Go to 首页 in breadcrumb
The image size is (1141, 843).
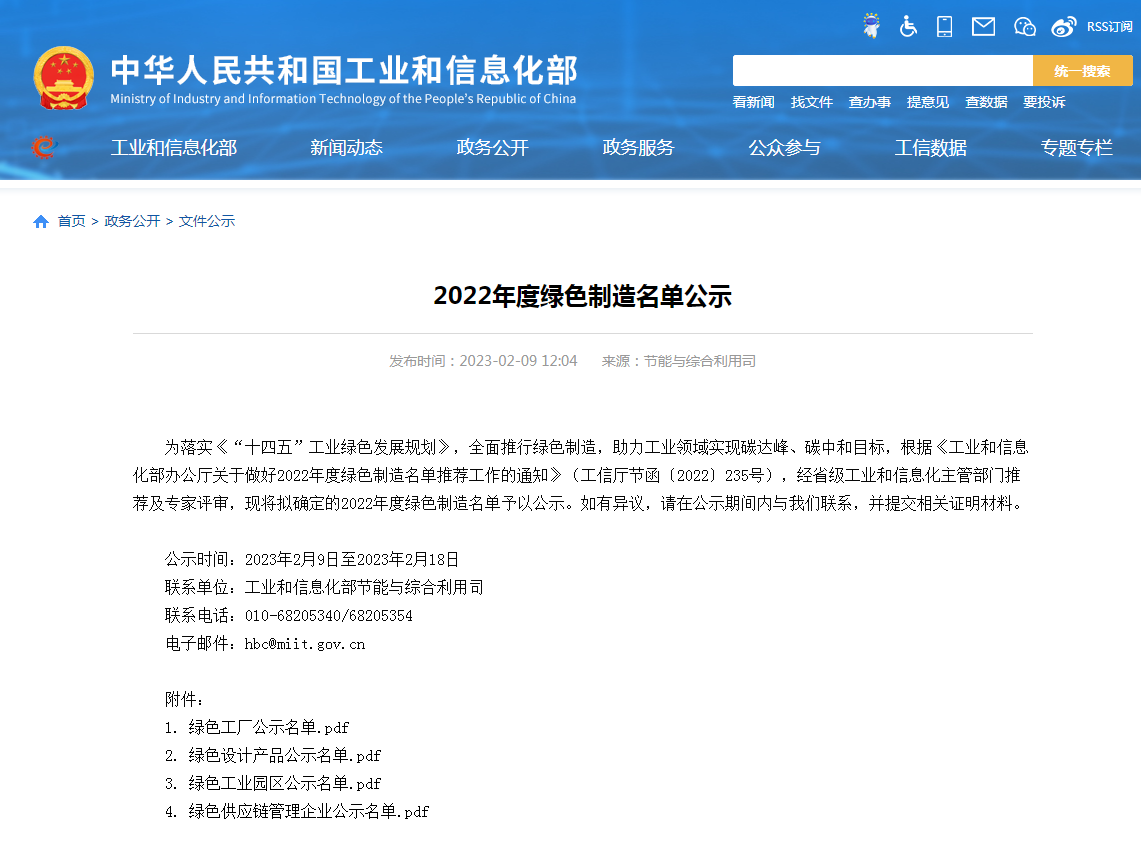(x=71, y=221)
